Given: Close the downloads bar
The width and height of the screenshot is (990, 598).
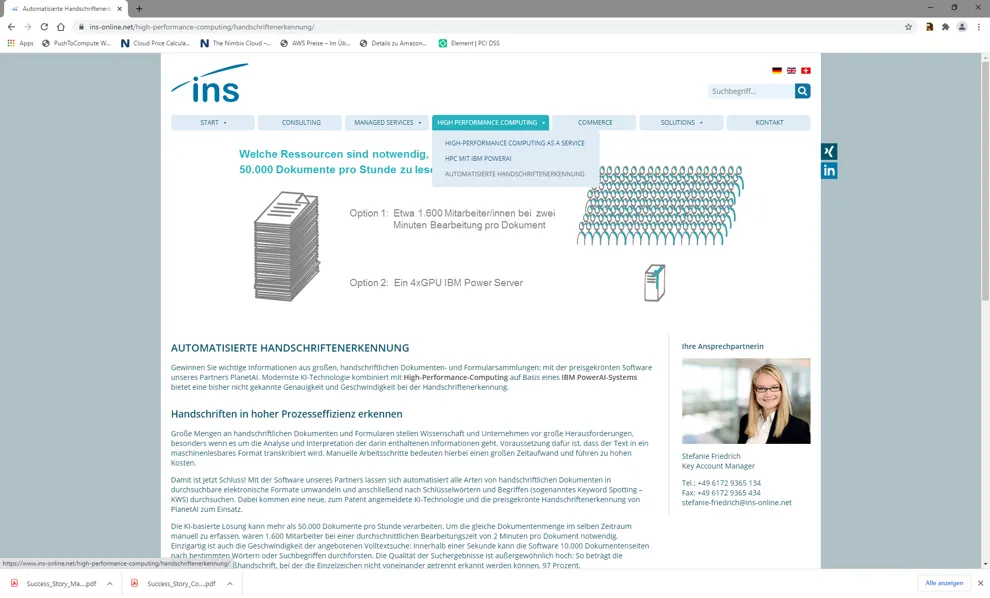Looking at the screenshot, I should (980, 583).
